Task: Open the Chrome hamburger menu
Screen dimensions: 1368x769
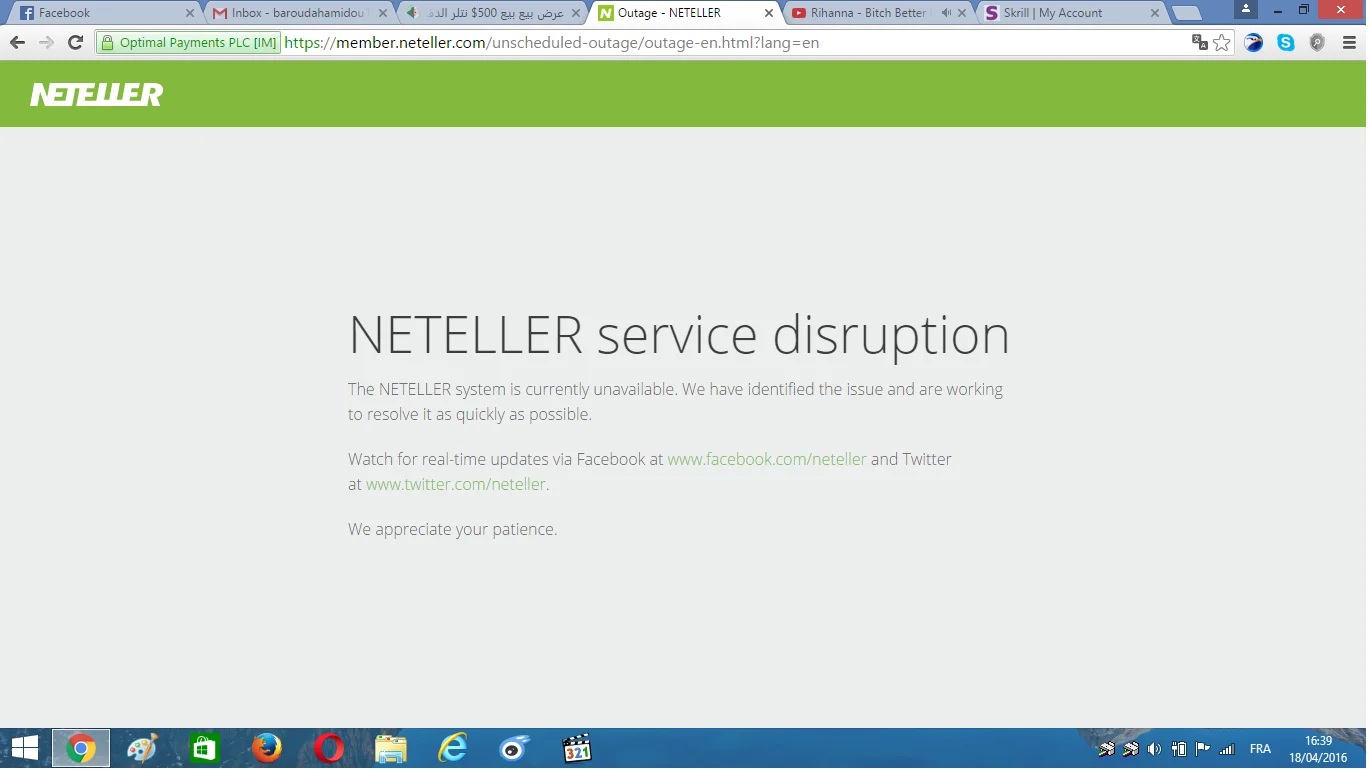Action: point(1348,42)
